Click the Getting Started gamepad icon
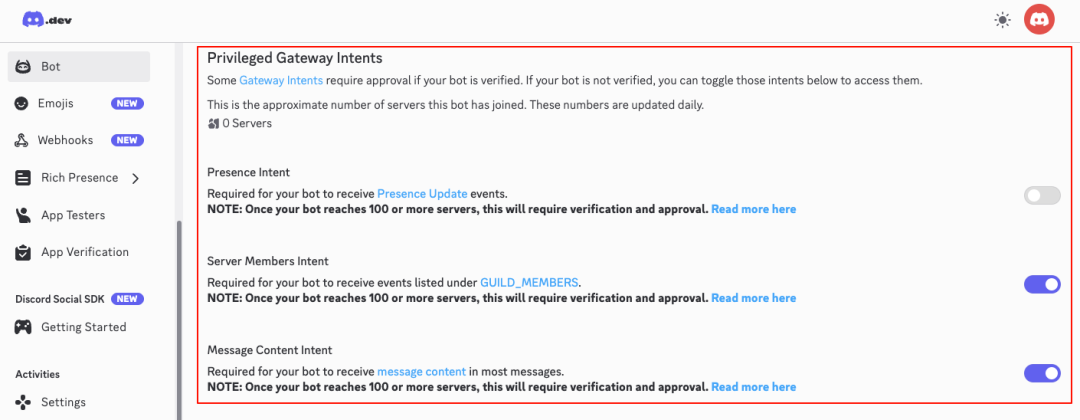This screenshot has width=1080, height=420. click(x=22, y=327)
